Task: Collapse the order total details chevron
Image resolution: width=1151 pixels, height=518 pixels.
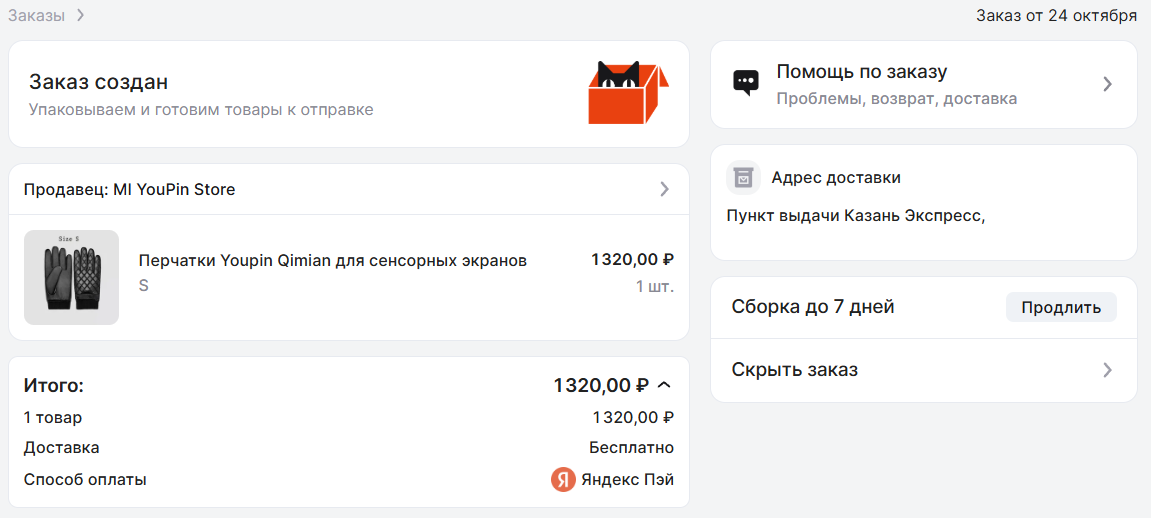Action: 665,385
